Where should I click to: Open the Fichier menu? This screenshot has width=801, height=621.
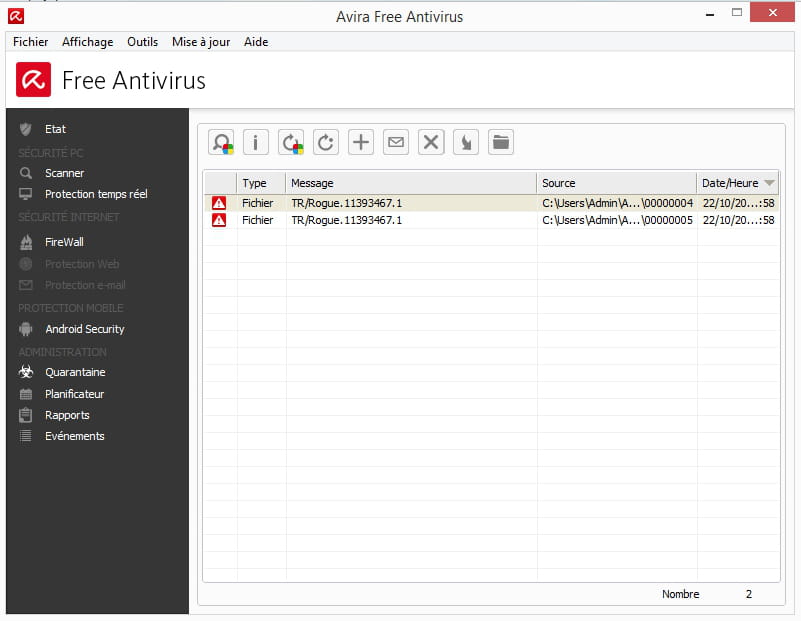pos(31,42)
